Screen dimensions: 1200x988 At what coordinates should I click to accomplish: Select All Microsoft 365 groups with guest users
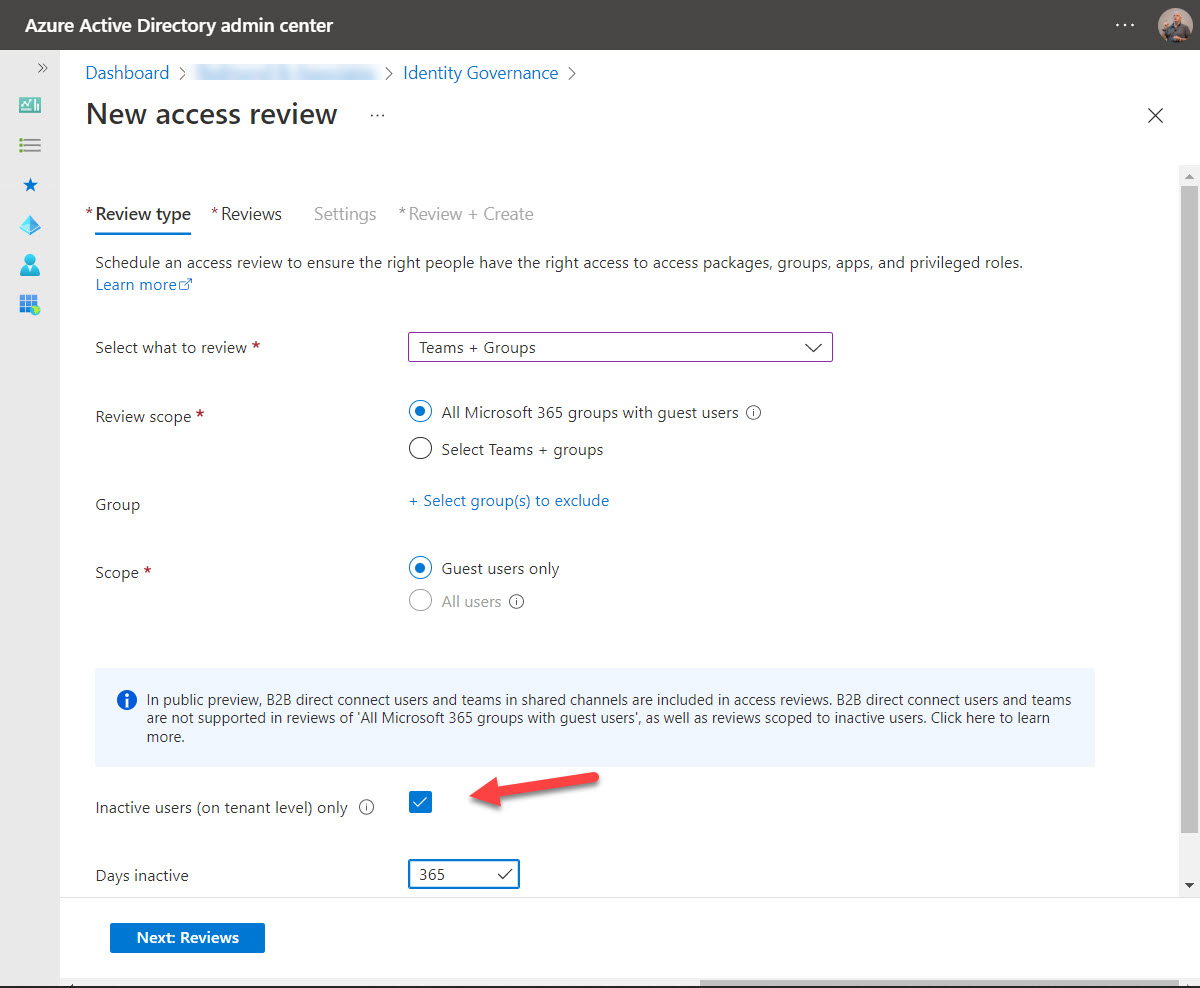pos(421,412)
